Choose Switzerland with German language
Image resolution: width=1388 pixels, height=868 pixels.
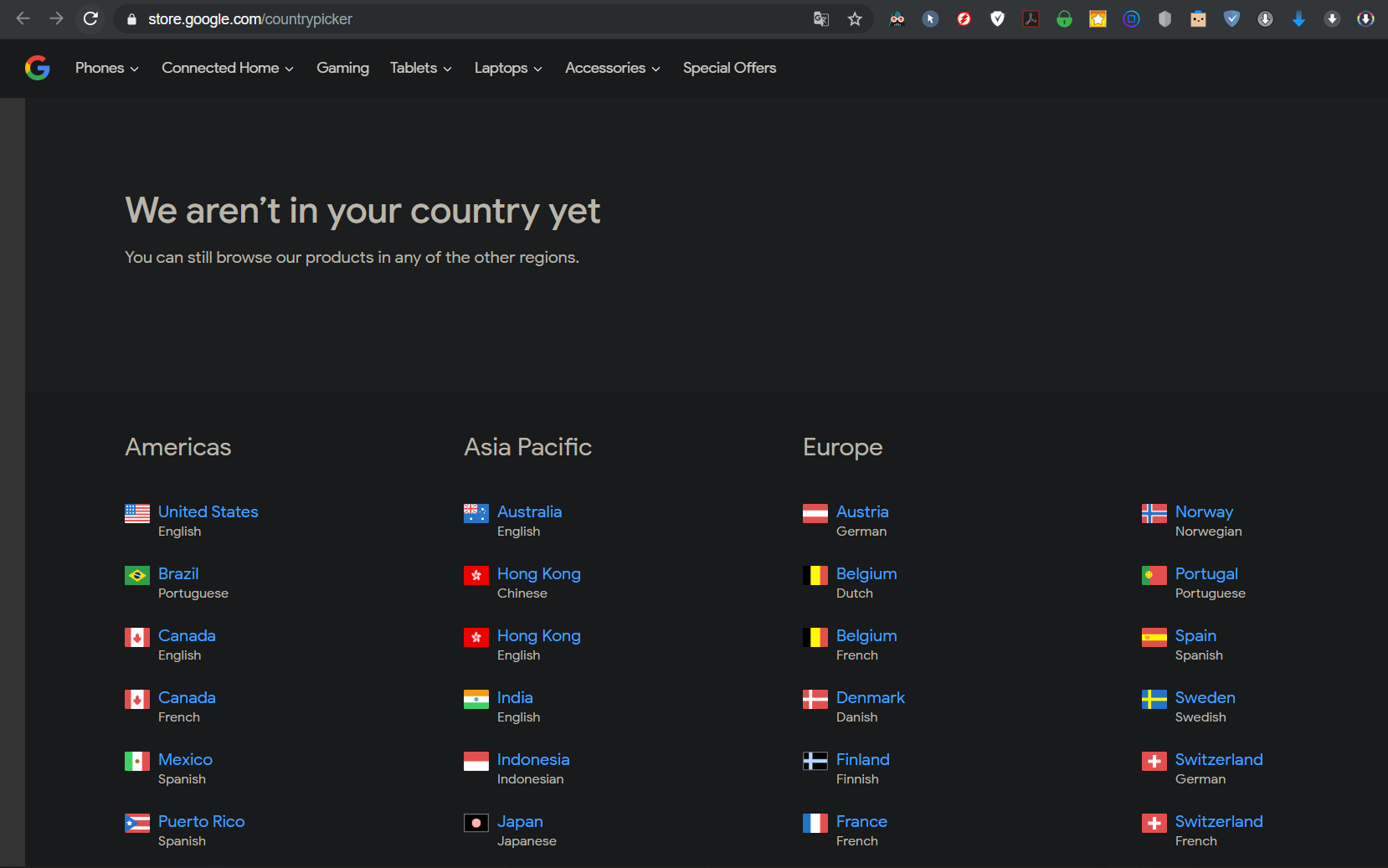1219,759
